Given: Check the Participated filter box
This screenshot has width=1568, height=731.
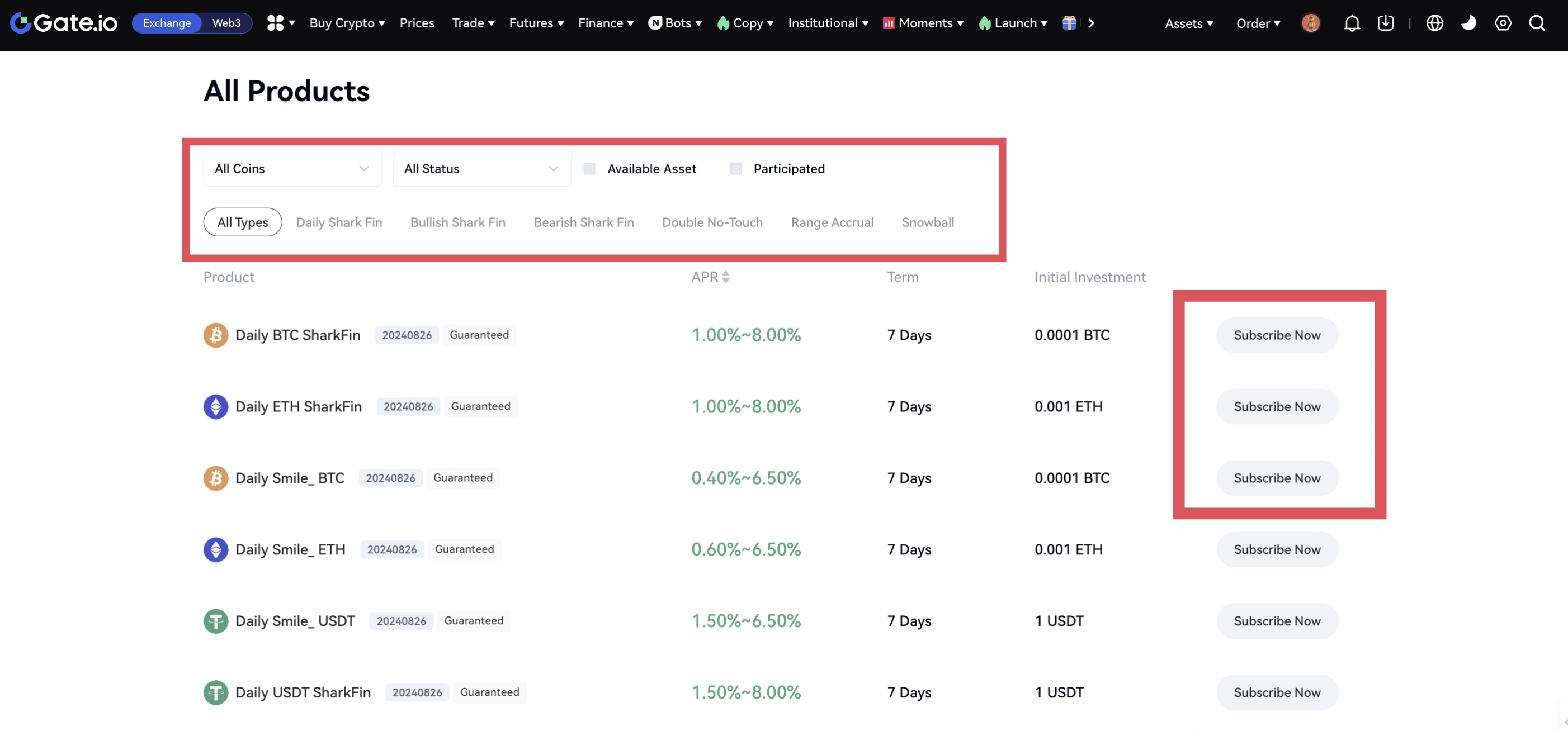Looking at the screenshot, I should tap(735, 169).
